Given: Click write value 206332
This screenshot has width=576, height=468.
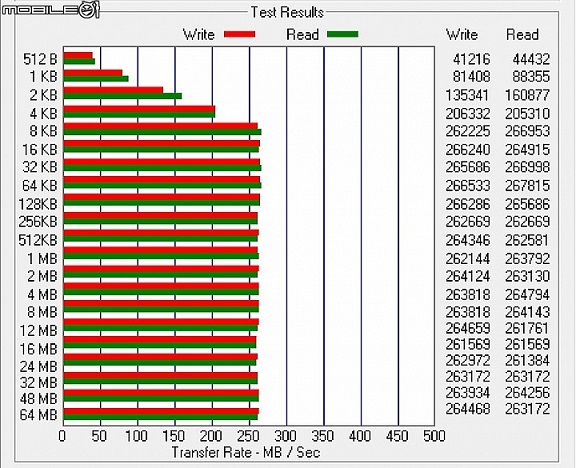Looking at the screenshot, I should click(468, 114).
